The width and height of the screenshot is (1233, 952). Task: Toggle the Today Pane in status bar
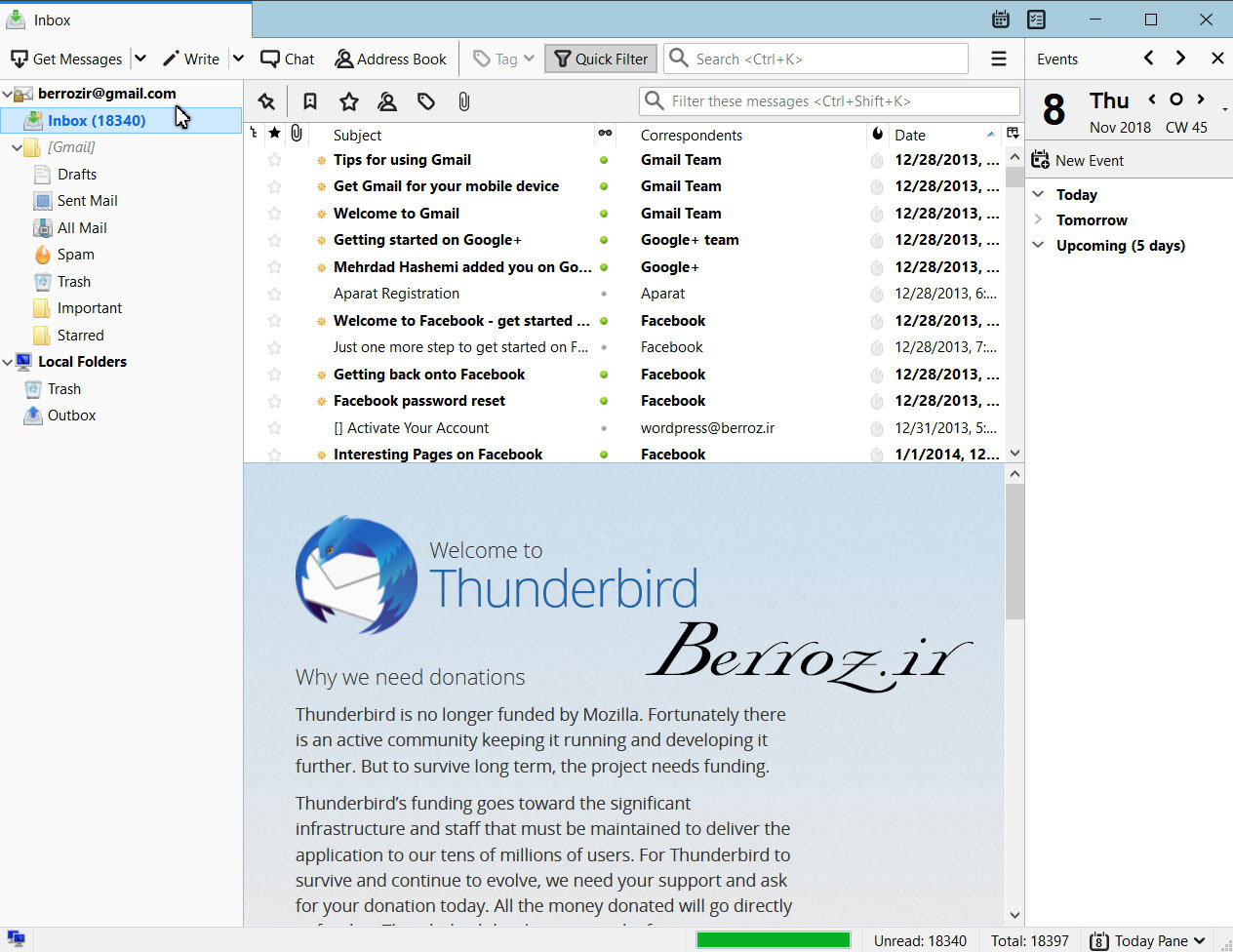(x=1147, y=940)
